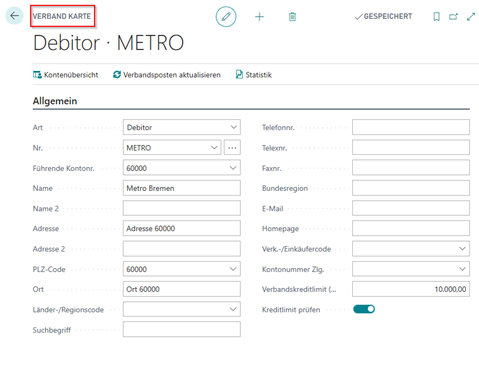The height and width of the screenshot is (373, 479).
Task: Expand Länder-/Regionscode dropdown
Action: click(x=233, y=309)
